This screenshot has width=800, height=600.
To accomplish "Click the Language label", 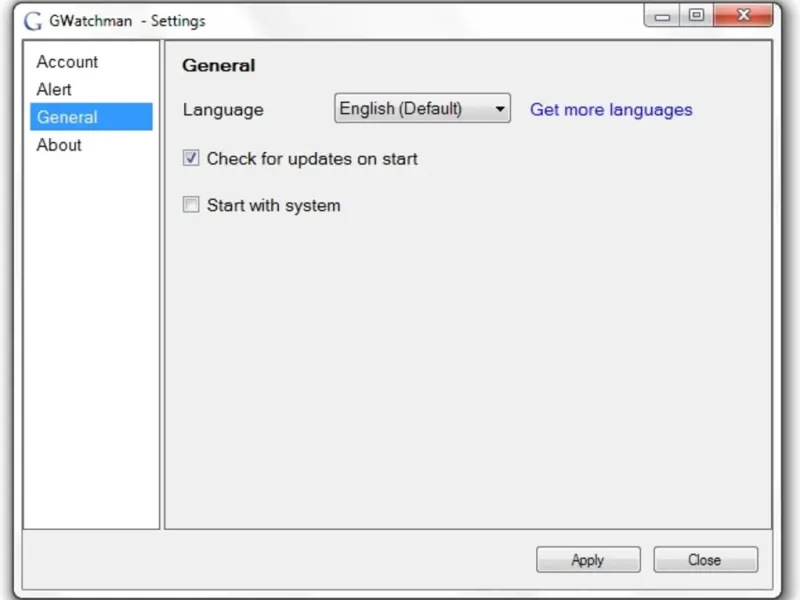I will click(x=223, y=110).
